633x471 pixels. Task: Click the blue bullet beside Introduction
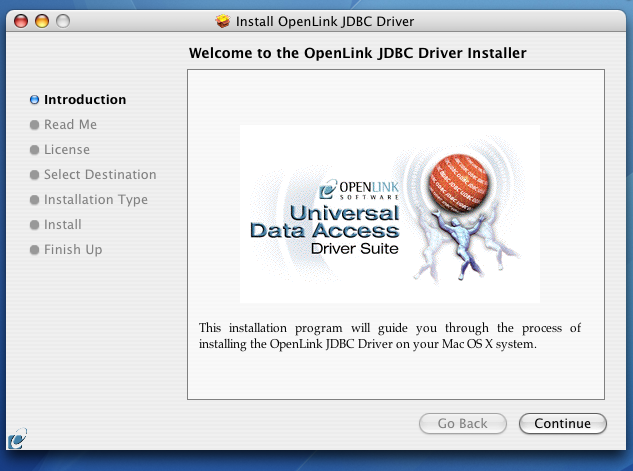(x=34, y=100)
